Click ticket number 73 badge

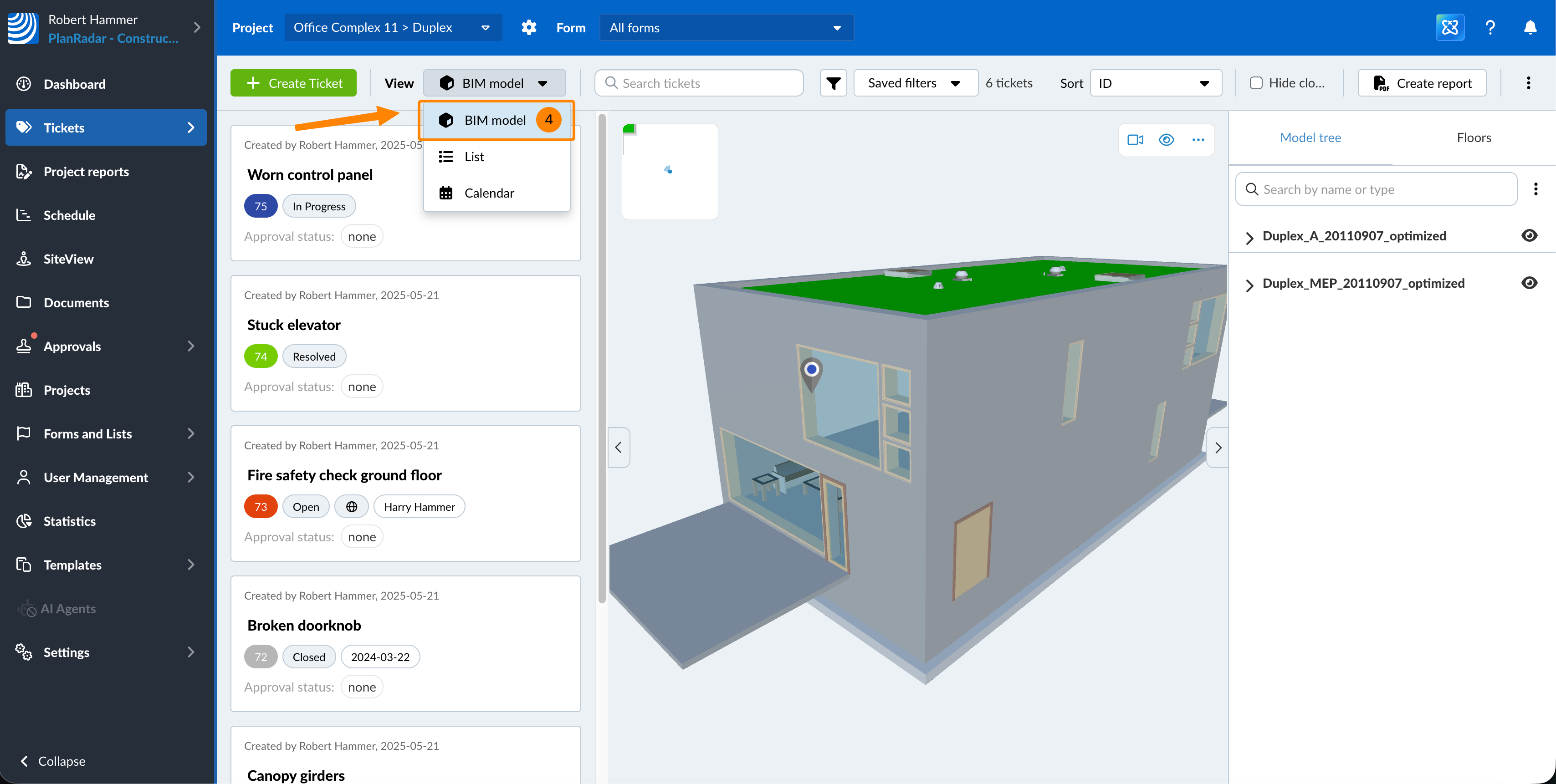pyautogui.click(x=261, y=506)
